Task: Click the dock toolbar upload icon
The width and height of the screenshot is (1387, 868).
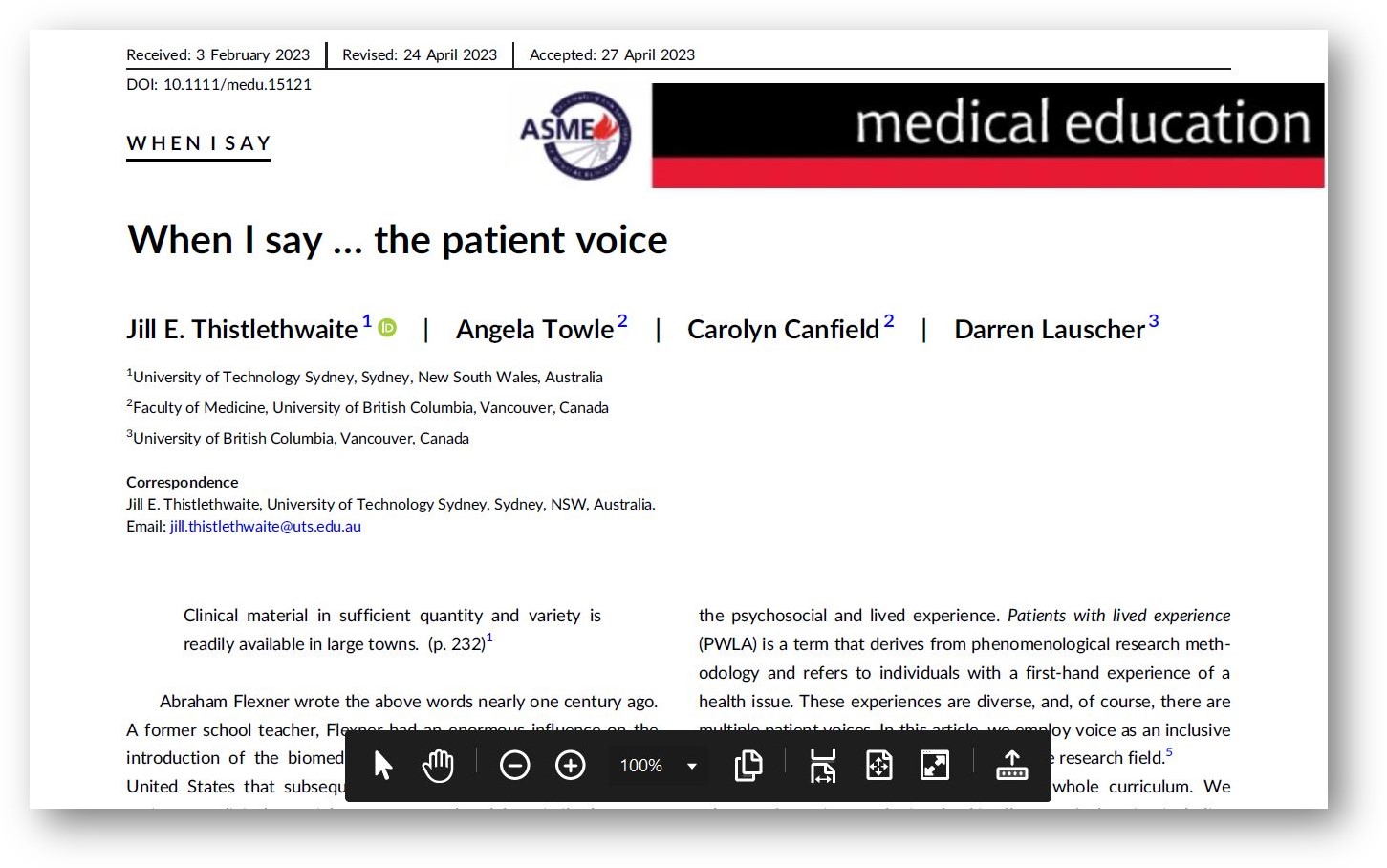Action: 1011,766
